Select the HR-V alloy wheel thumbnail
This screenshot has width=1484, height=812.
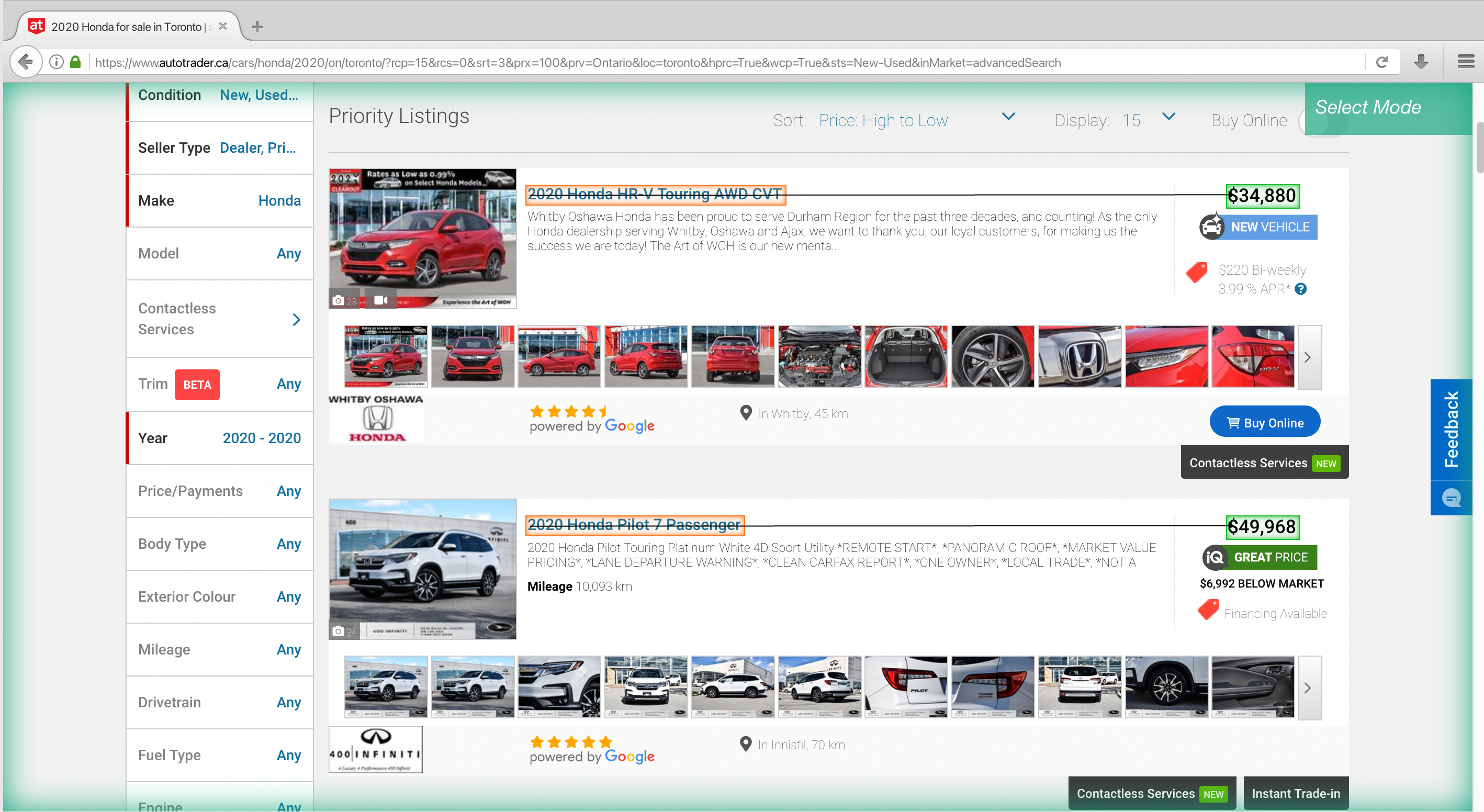tap(993, 356)
